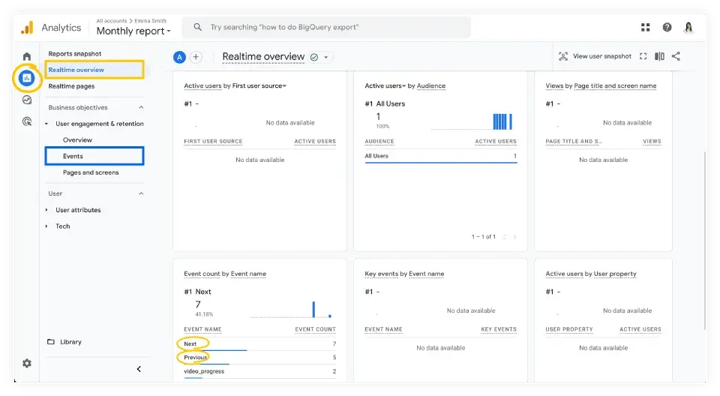
Task: Open the account avatar menu
Action: point(688,28)
